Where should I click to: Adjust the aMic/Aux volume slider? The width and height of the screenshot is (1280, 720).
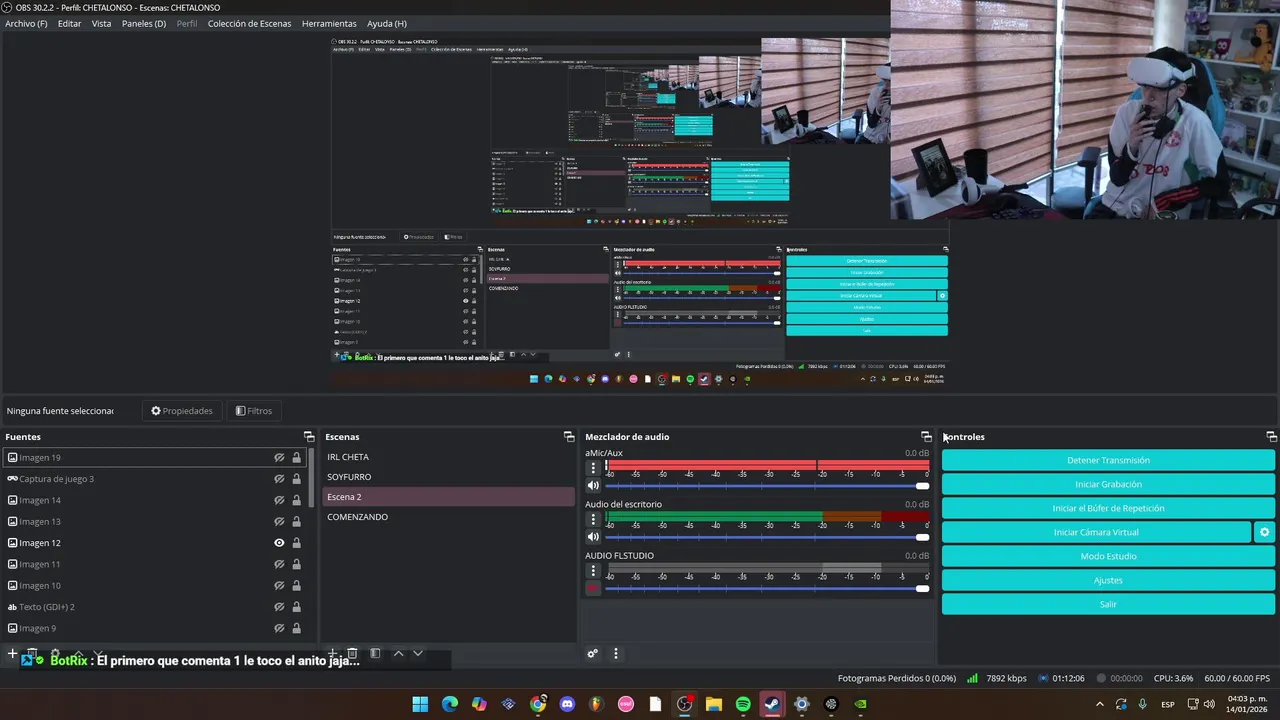767,486
